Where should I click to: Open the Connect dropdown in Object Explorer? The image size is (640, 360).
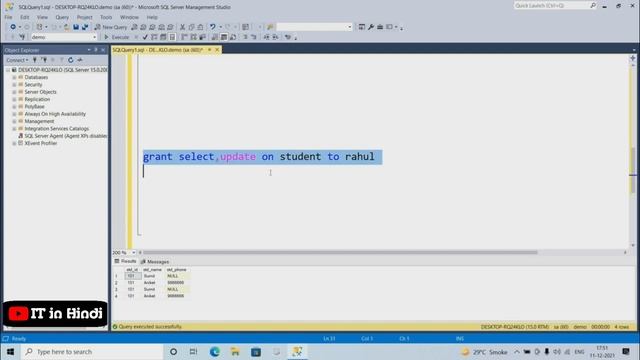17,60
